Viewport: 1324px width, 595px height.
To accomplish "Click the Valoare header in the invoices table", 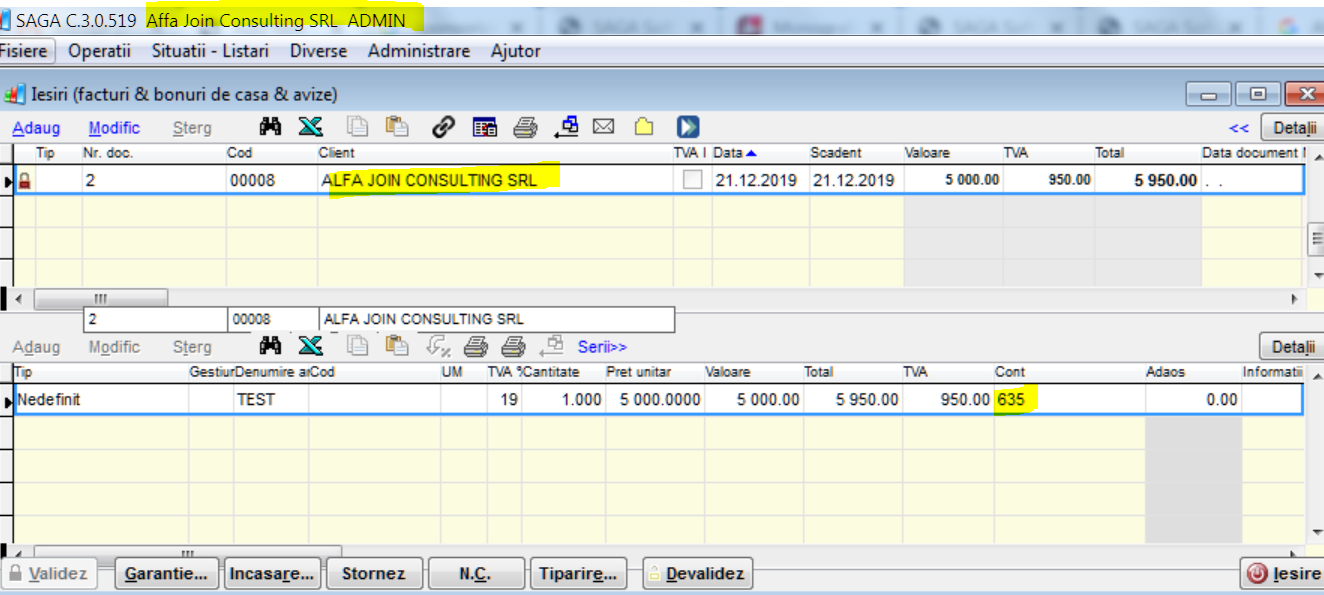I will pyautogui.click(x=952, y=153).
